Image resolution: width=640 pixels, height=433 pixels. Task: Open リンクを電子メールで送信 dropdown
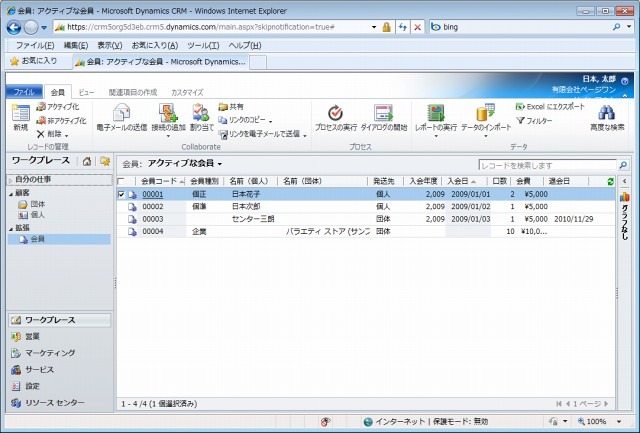pyautogui.click(x=305, y=135)
